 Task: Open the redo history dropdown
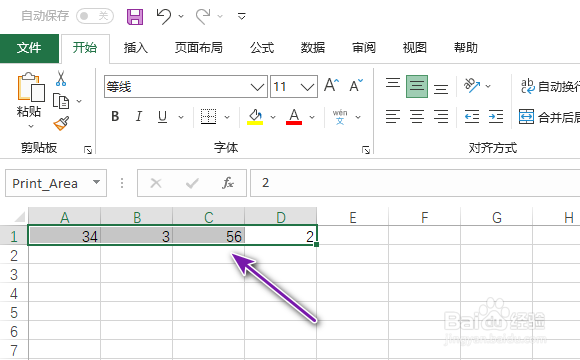click(220, 16)
